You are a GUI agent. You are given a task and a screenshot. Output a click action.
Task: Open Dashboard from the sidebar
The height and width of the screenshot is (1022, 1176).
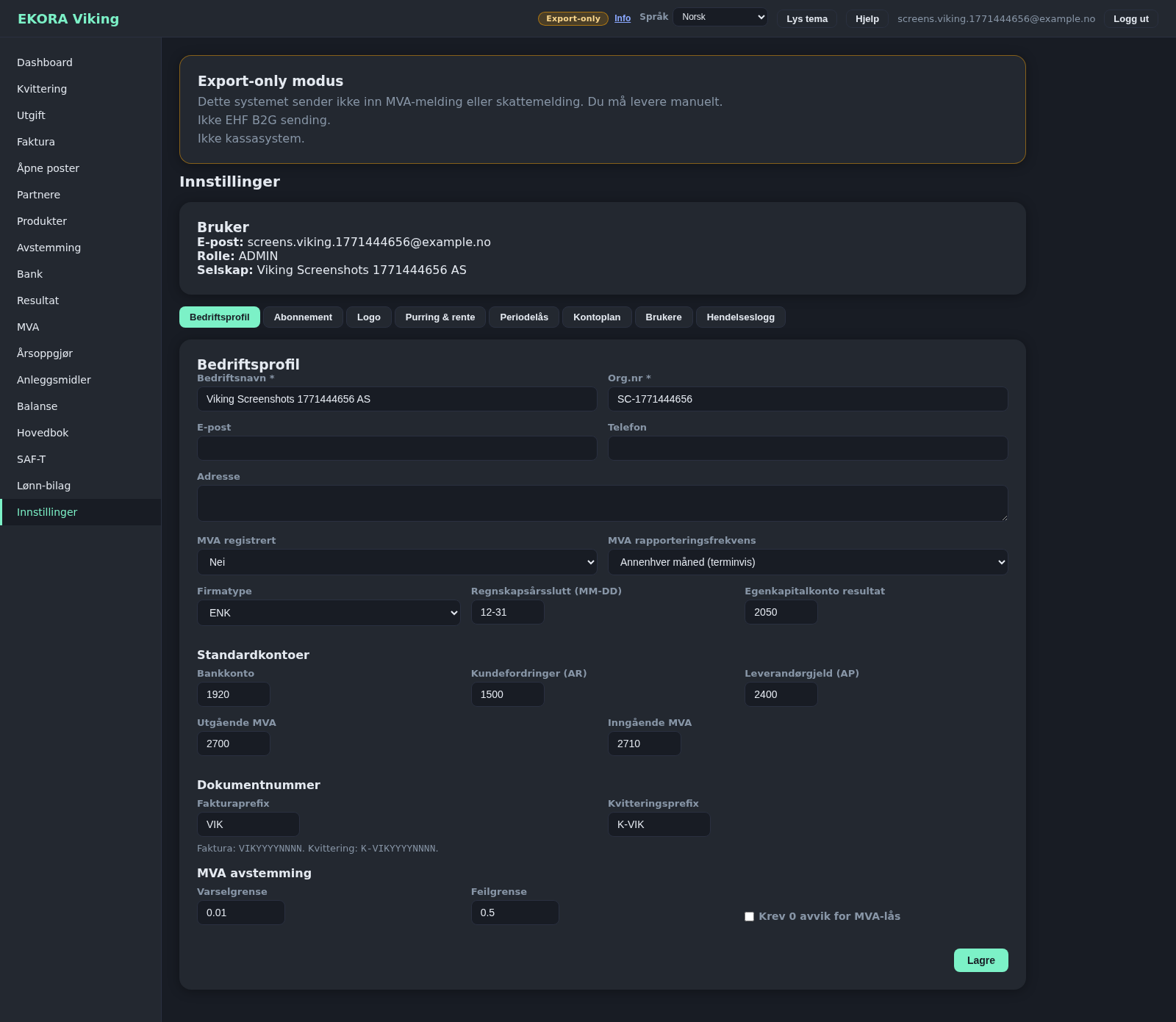pyautogui.click(x=45, y=62)
